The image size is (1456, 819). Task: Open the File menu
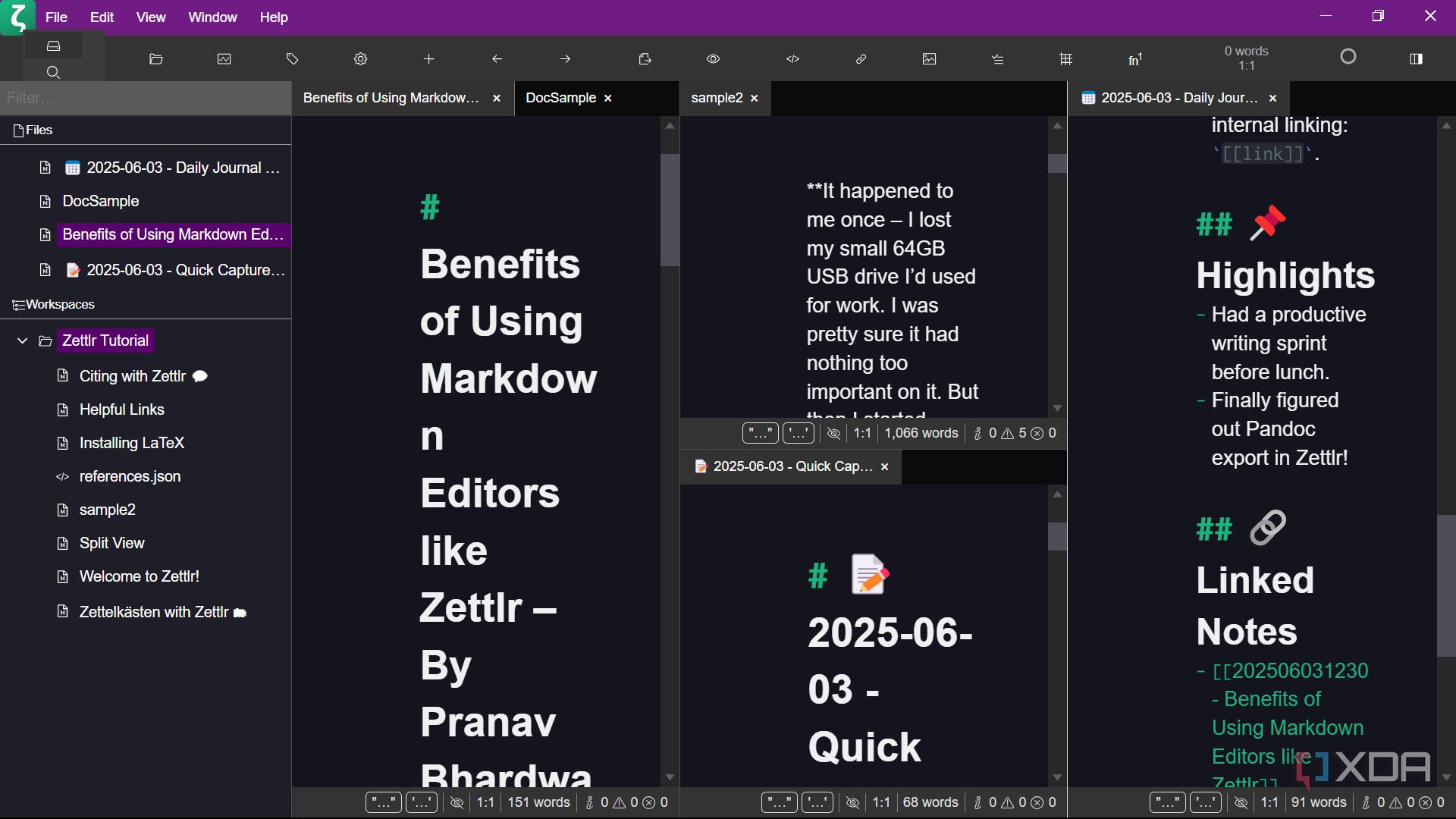[56, 17]
